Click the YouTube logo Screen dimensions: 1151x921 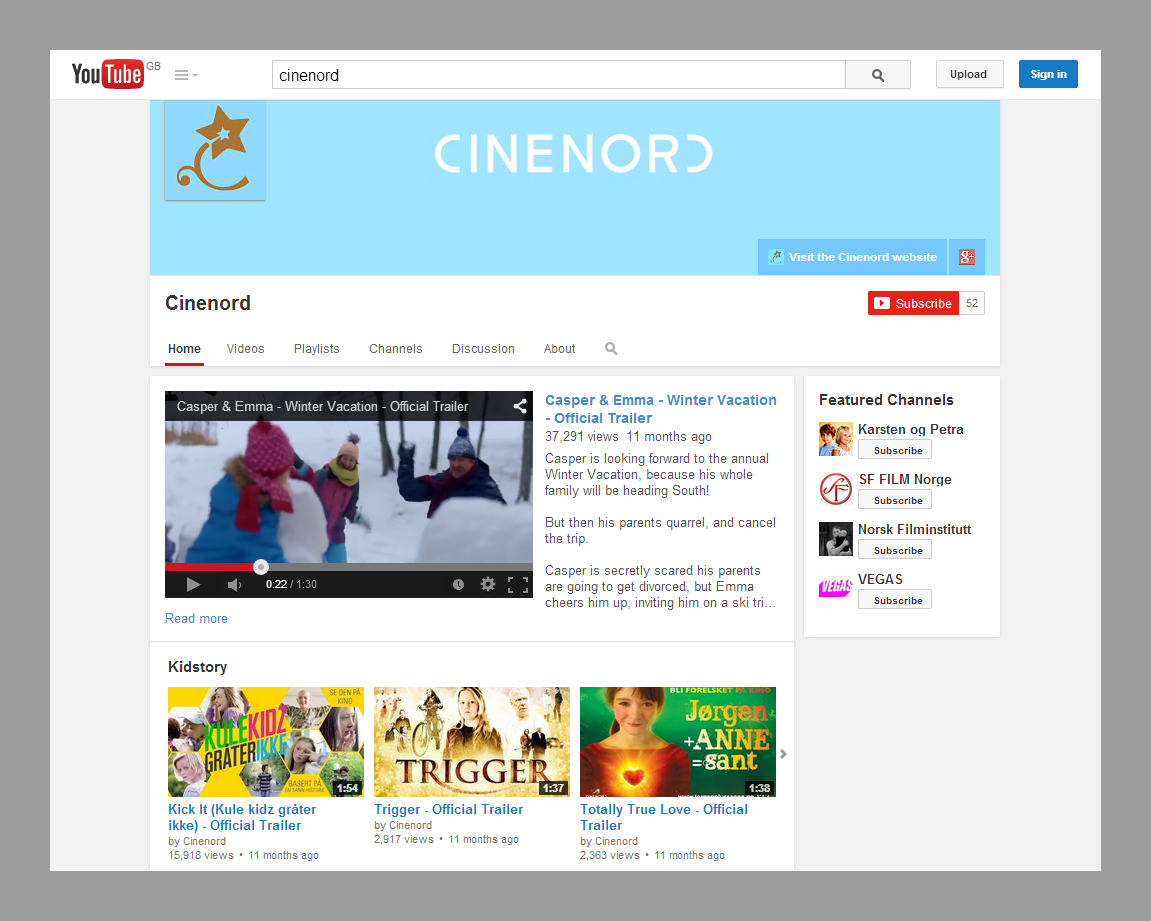point(107,74)
